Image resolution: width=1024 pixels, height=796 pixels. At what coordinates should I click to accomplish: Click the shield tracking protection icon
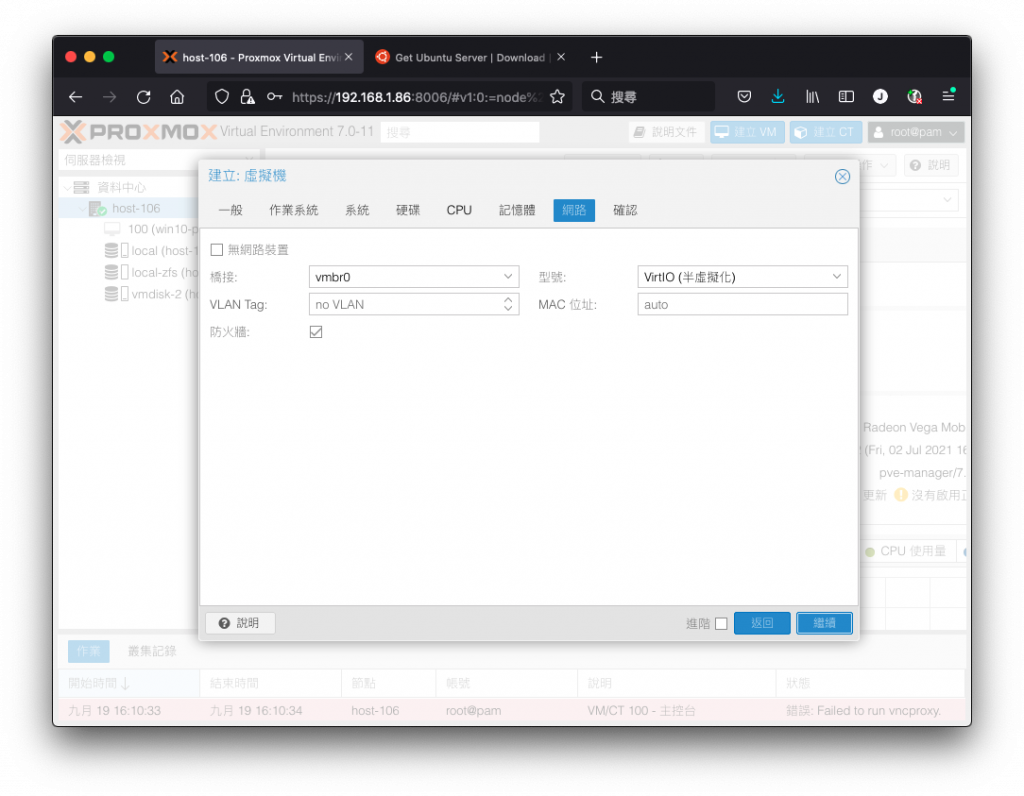(222, 97)
